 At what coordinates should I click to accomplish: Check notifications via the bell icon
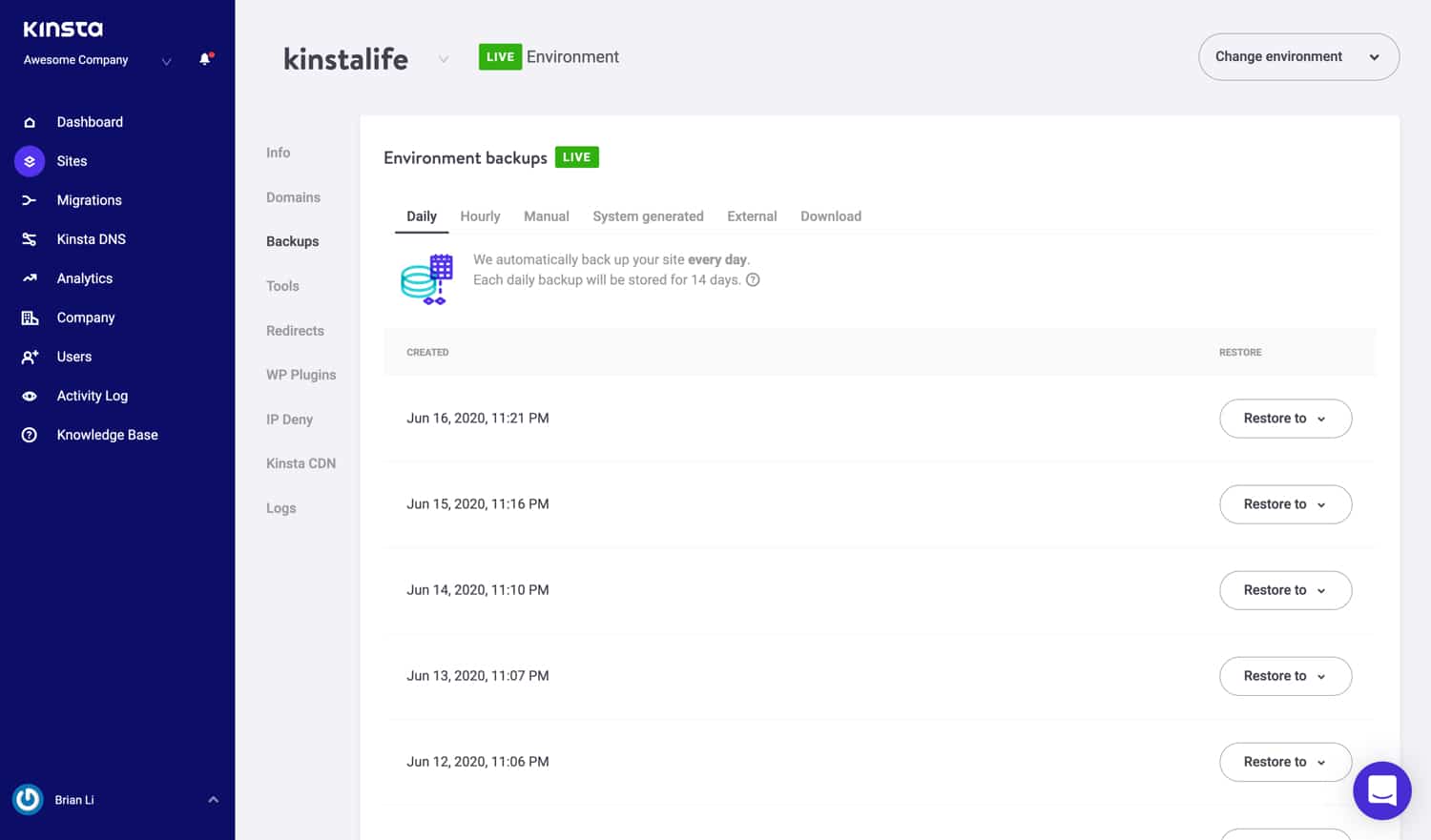coord(203,59)
